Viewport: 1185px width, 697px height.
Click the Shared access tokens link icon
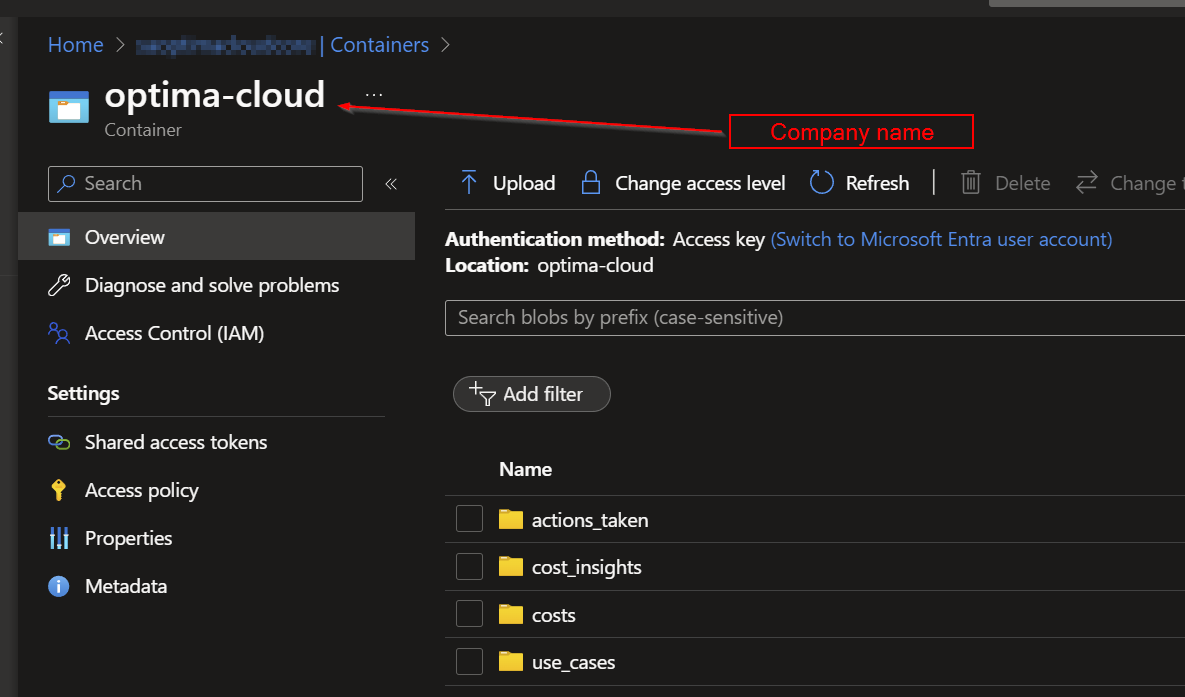coord(59,442)
